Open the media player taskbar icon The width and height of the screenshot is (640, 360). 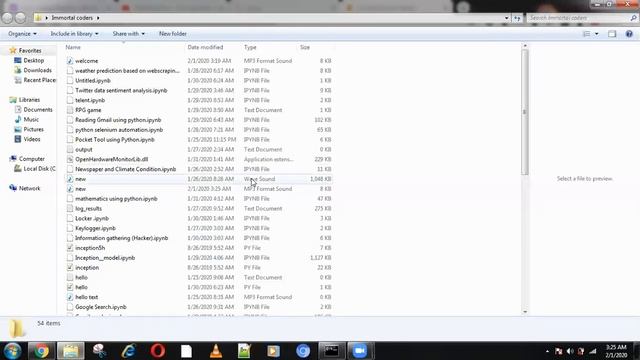coord(273,351)
